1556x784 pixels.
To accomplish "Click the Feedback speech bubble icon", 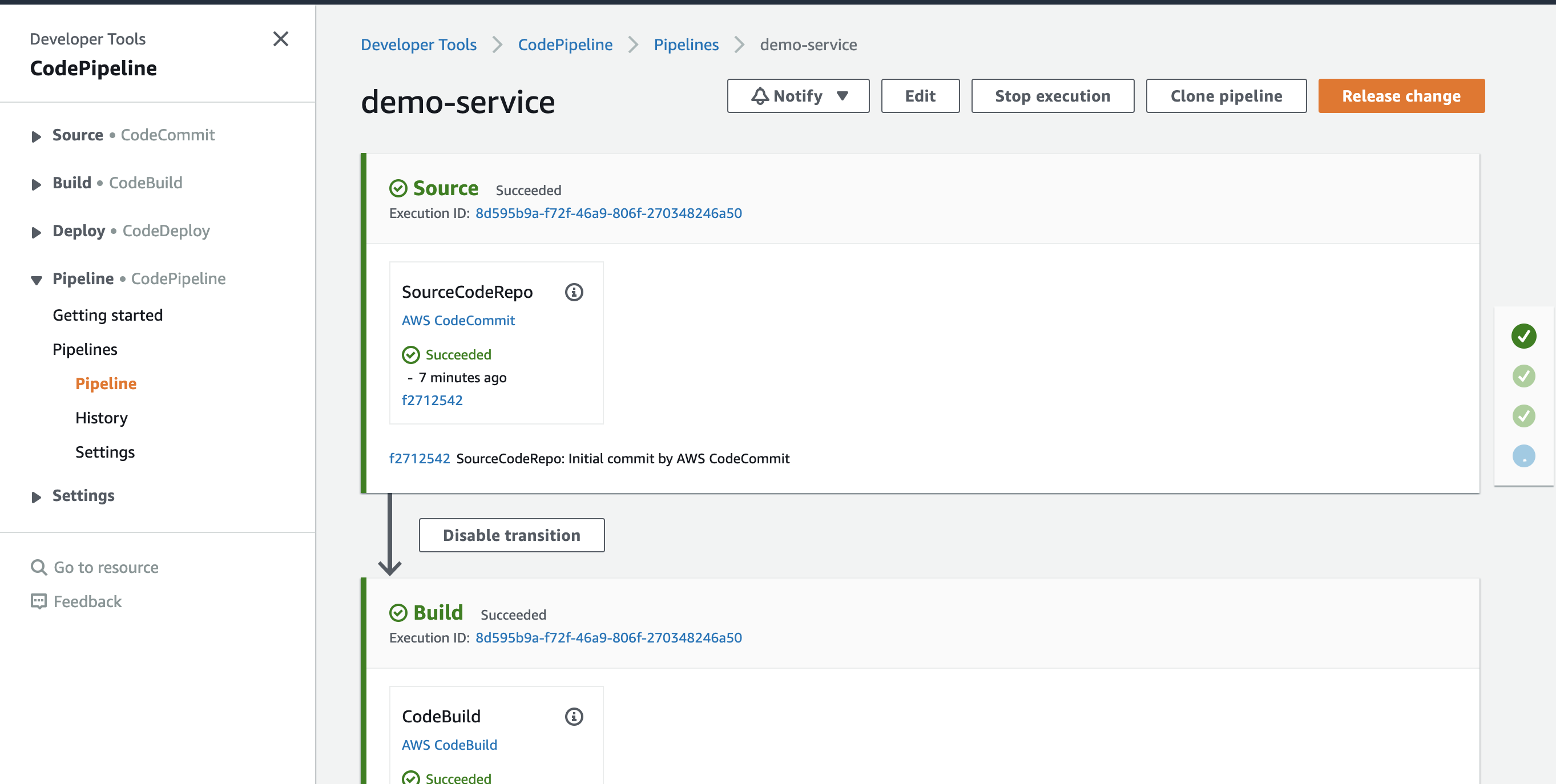I will click(x=39, y=601).
